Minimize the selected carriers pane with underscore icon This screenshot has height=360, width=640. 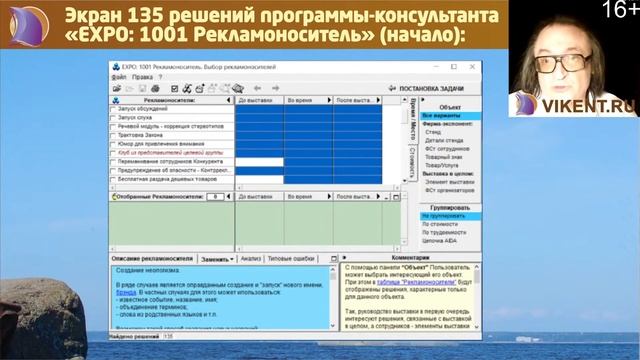tap(387, 197)
